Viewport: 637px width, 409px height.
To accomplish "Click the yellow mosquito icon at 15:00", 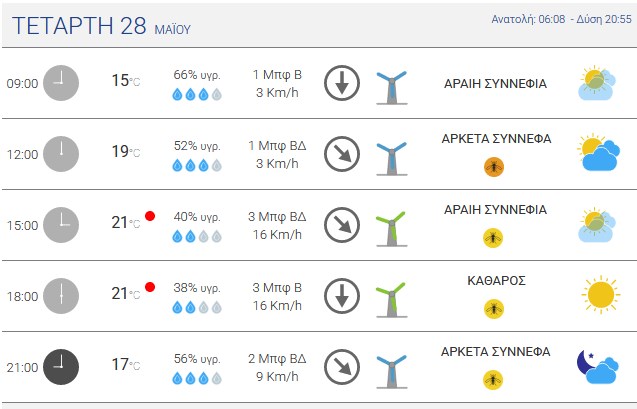I will pyautogui.click(x=493, y=238).
